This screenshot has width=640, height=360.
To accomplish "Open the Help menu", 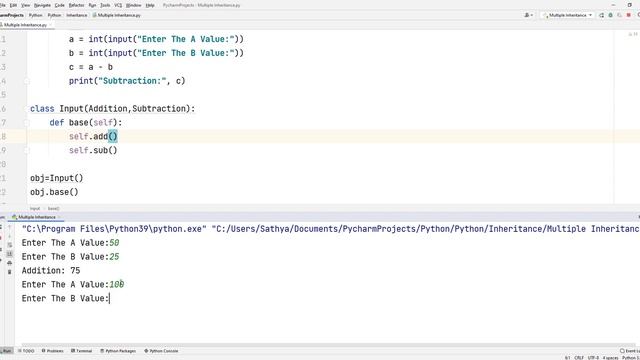I will (x=150, y=5).
